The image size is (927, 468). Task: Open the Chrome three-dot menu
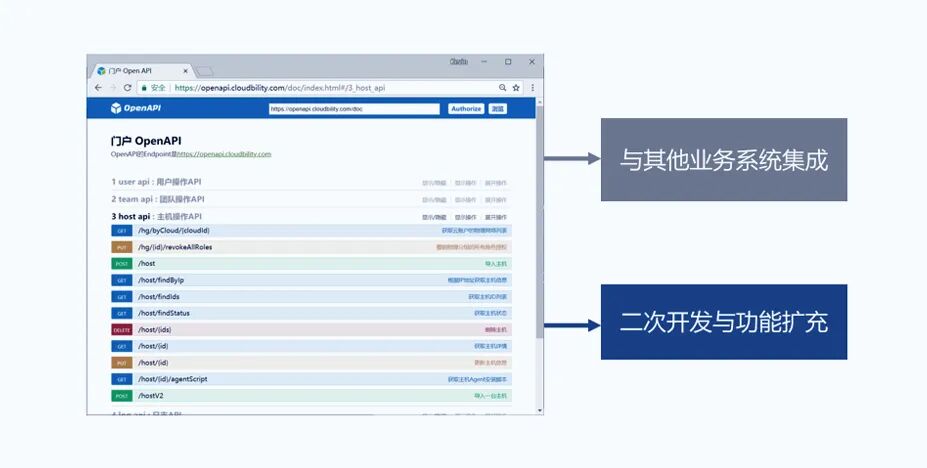tap(533, 87)
